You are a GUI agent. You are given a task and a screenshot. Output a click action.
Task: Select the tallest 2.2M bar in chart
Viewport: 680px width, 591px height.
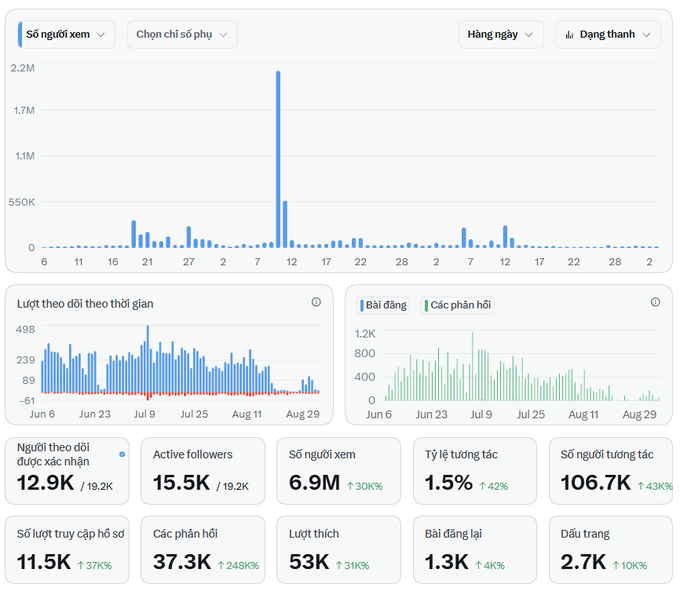point(278,159)
